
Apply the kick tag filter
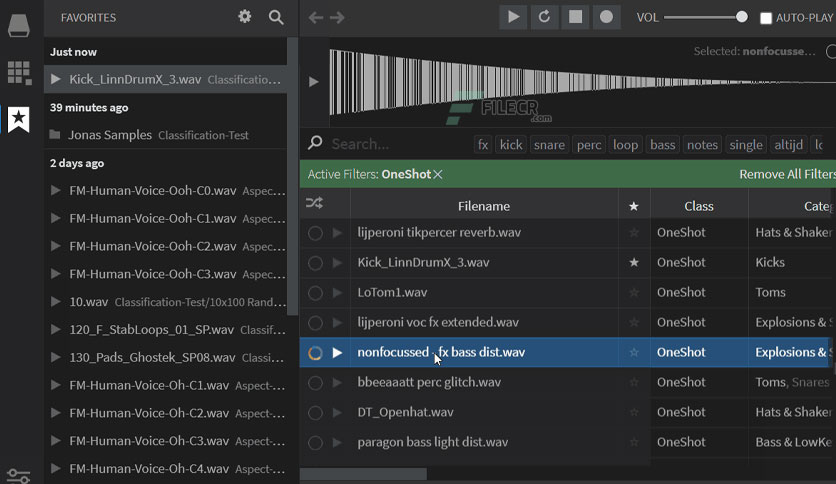(x=511, y=144)
